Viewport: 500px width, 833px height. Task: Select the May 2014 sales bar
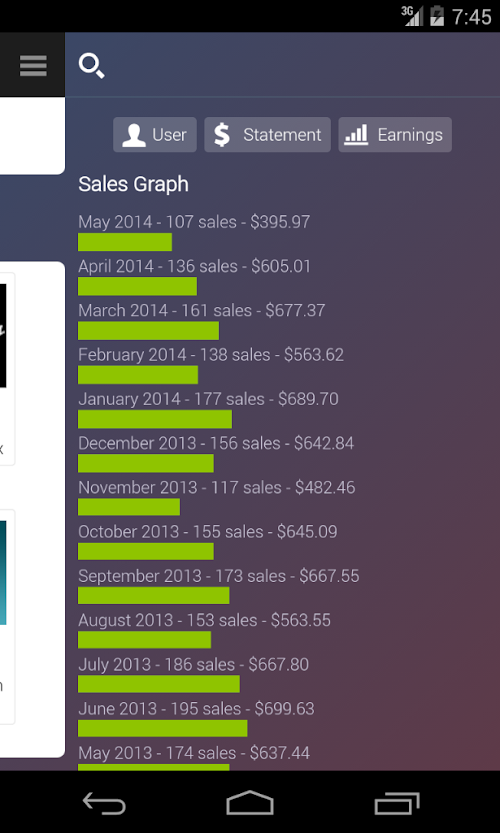tap(125, 242)
